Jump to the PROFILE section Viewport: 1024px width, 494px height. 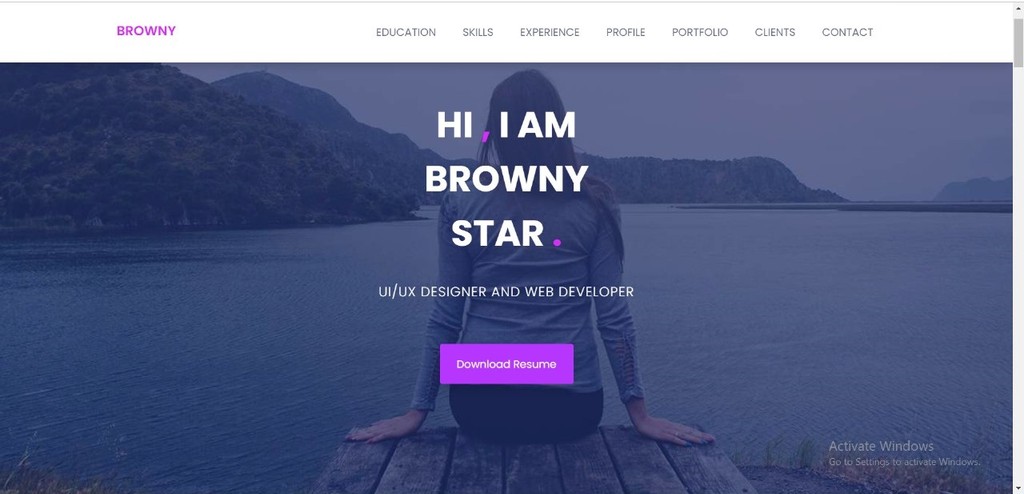(625, 32)
